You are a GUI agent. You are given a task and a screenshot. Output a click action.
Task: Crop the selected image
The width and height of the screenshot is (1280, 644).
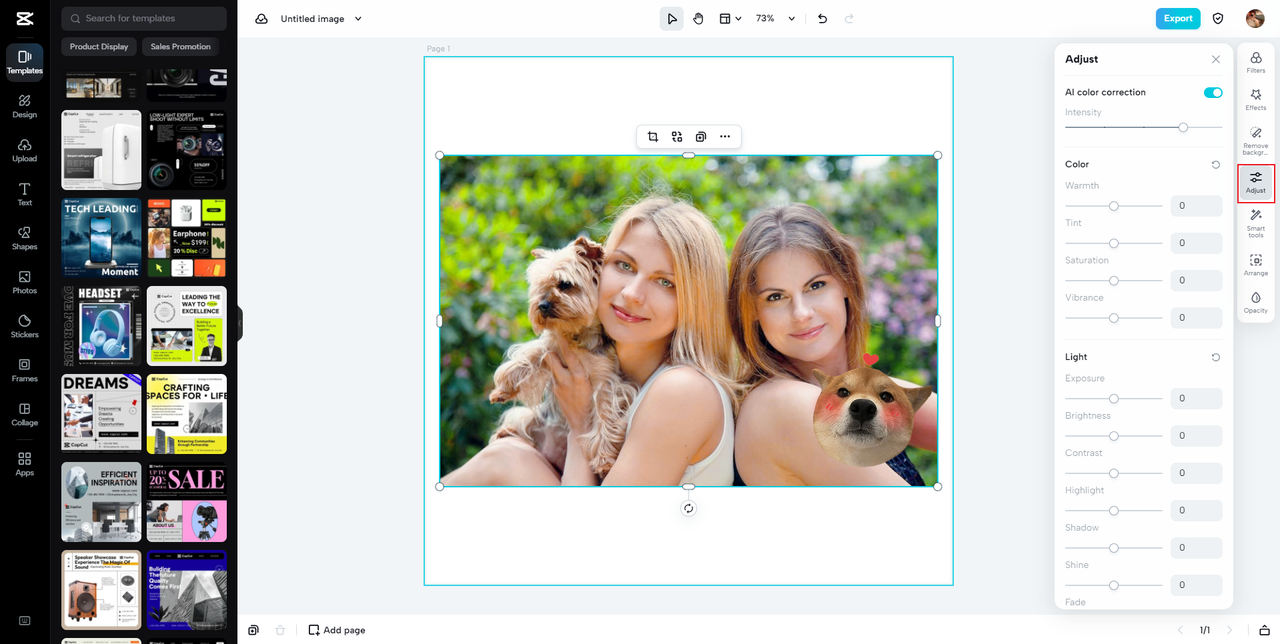[x=653, y=136]
